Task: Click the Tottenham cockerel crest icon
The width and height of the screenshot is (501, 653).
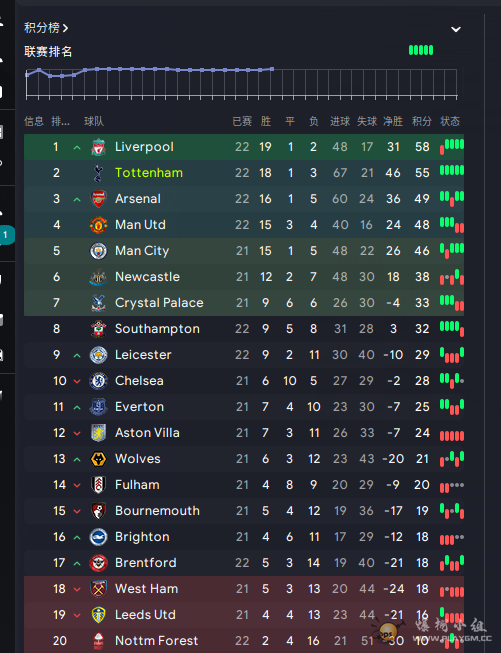Action: pyautogui.click(x=98, y=173)
